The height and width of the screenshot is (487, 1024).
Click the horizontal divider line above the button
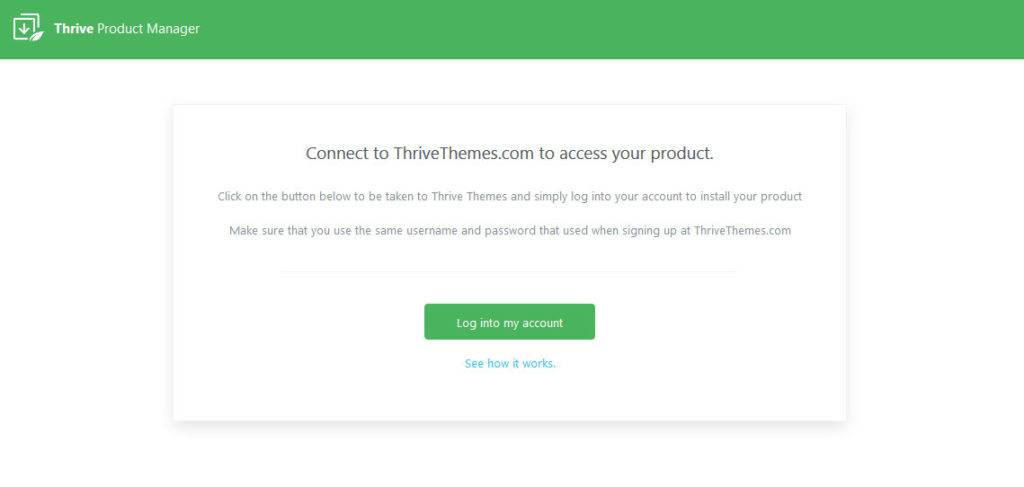(x=509, y=272)
